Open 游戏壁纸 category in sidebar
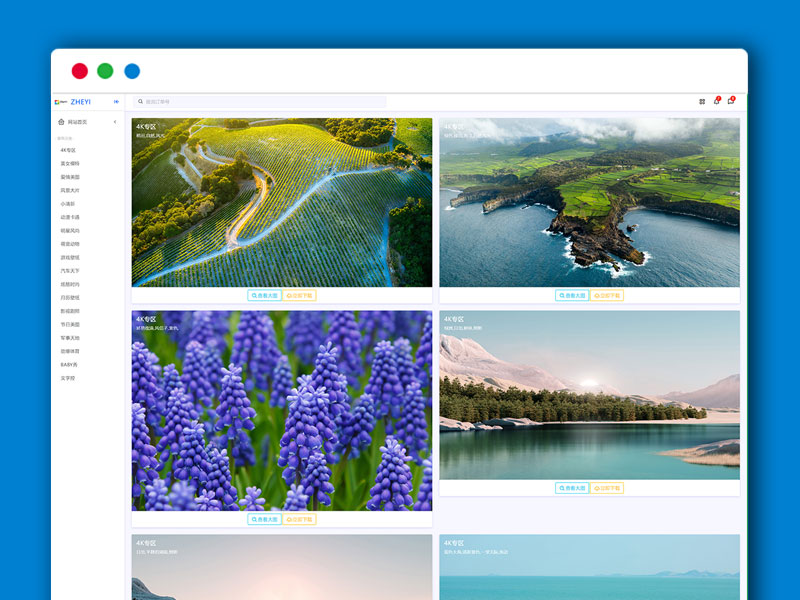800x600 pixels. (70, 257)
